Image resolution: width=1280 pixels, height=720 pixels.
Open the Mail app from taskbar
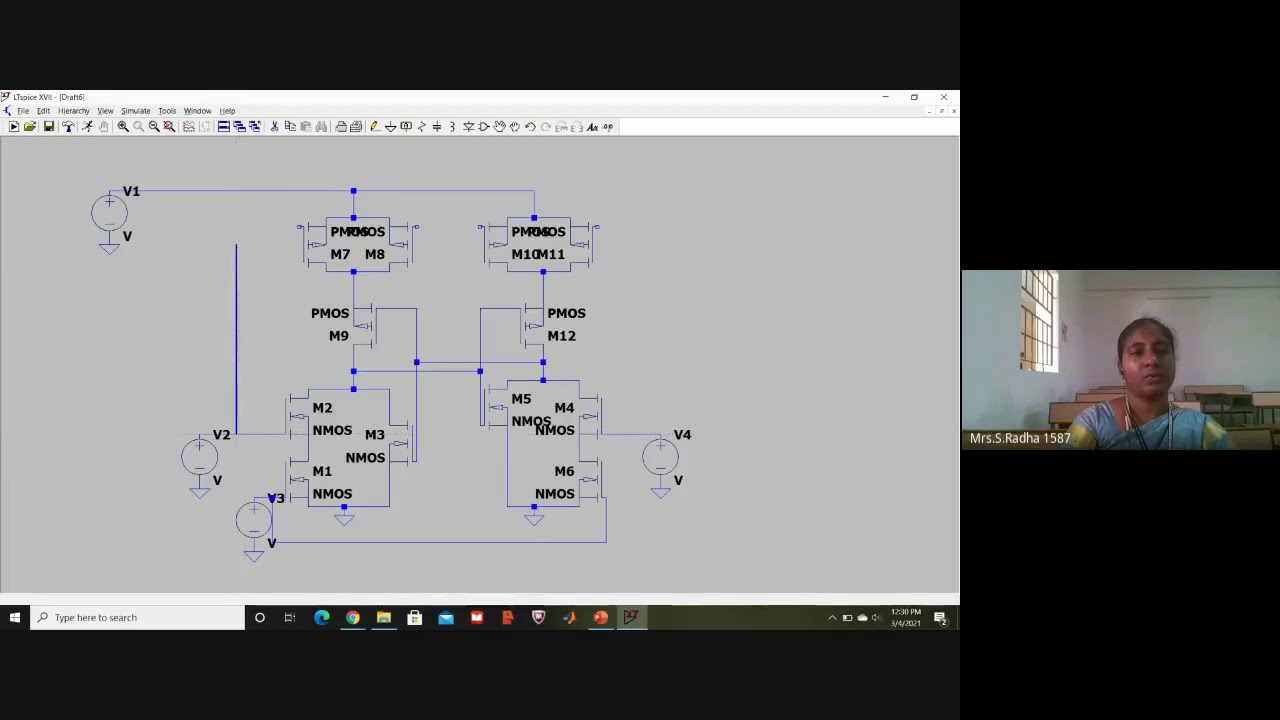446,618
